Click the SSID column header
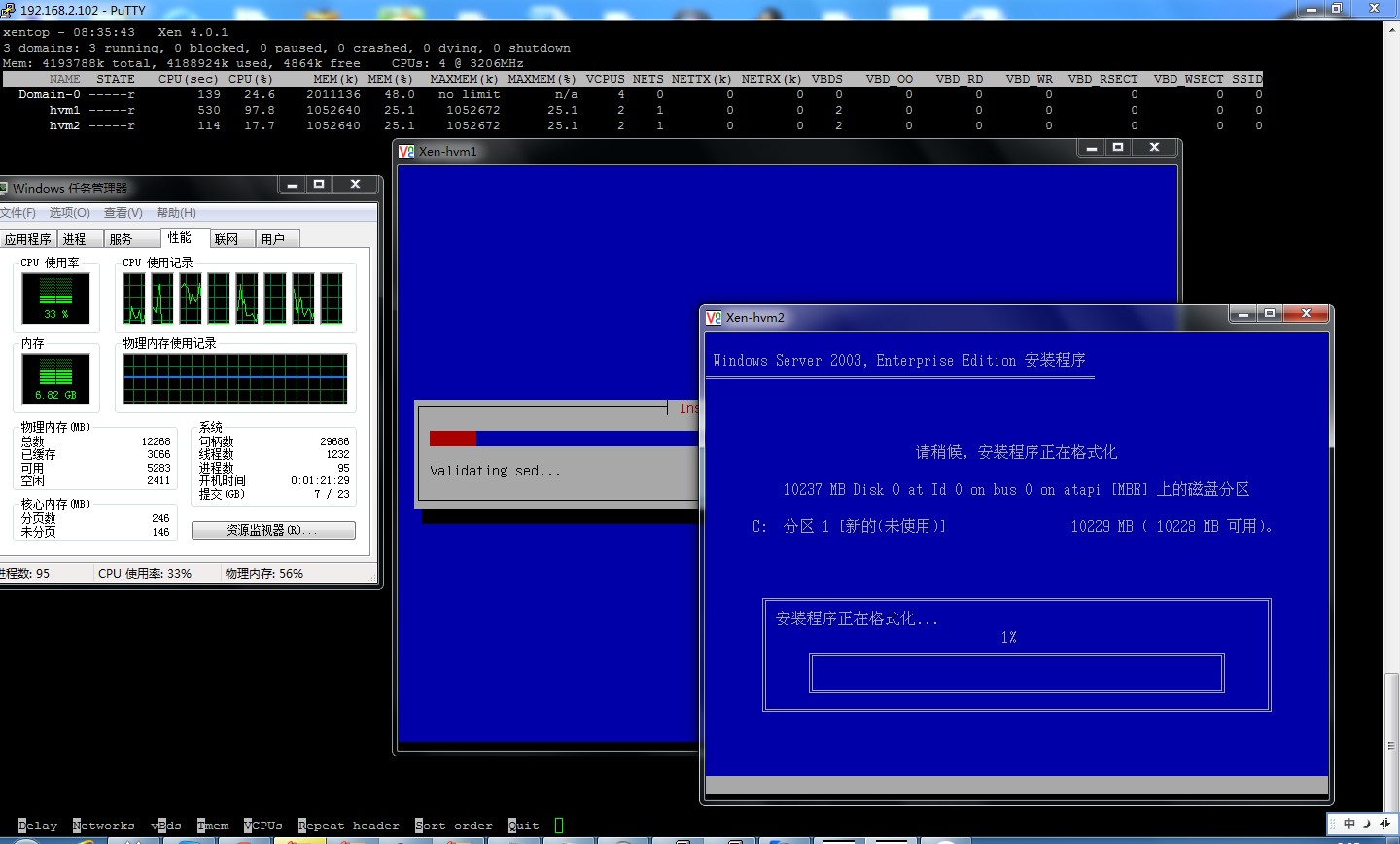The height and width of the screenshot is (844, 1400). 1247,79
